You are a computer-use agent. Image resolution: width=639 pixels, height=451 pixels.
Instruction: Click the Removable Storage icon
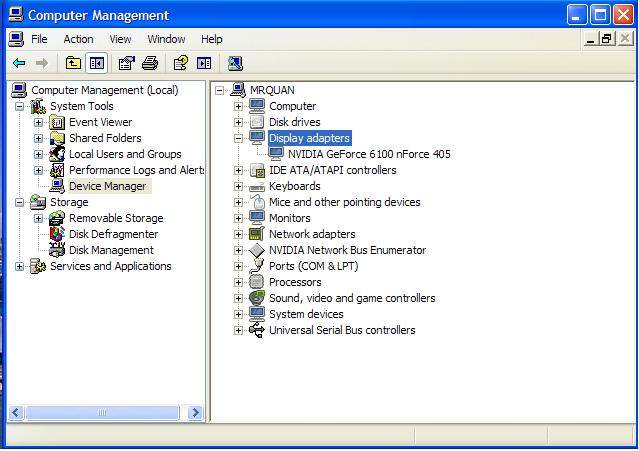pos(57,218)
